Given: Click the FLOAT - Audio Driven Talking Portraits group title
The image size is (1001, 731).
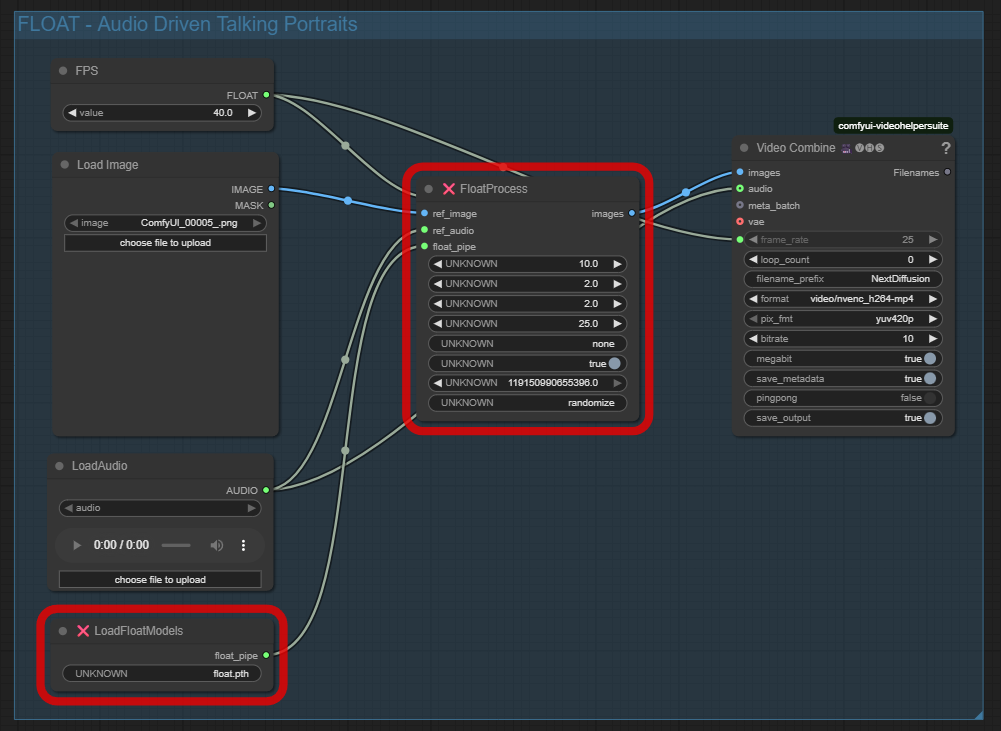Looking at the screenshot, I should [187, 24].
